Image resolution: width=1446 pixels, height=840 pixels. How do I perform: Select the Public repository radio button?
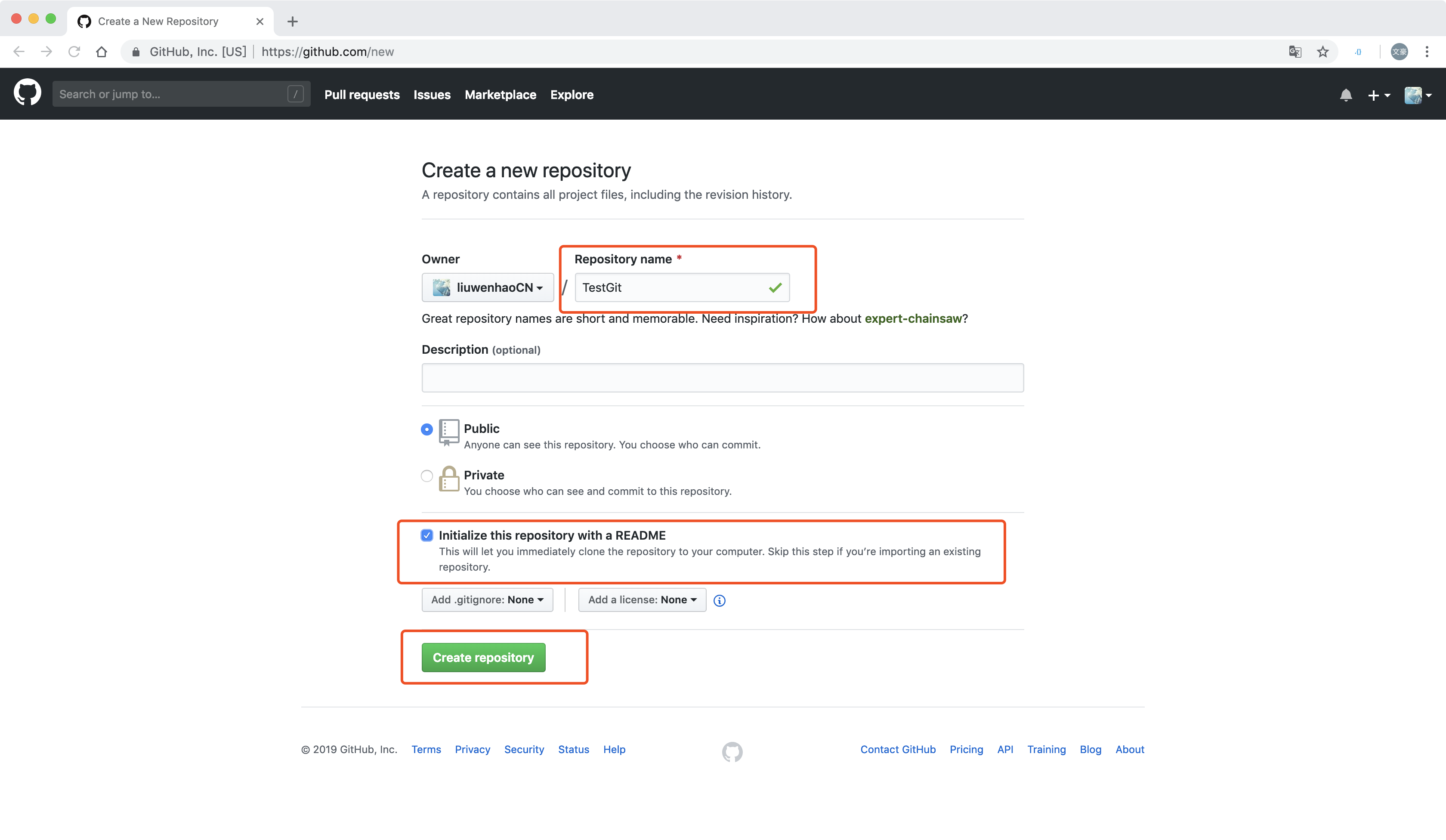[427, 429]
